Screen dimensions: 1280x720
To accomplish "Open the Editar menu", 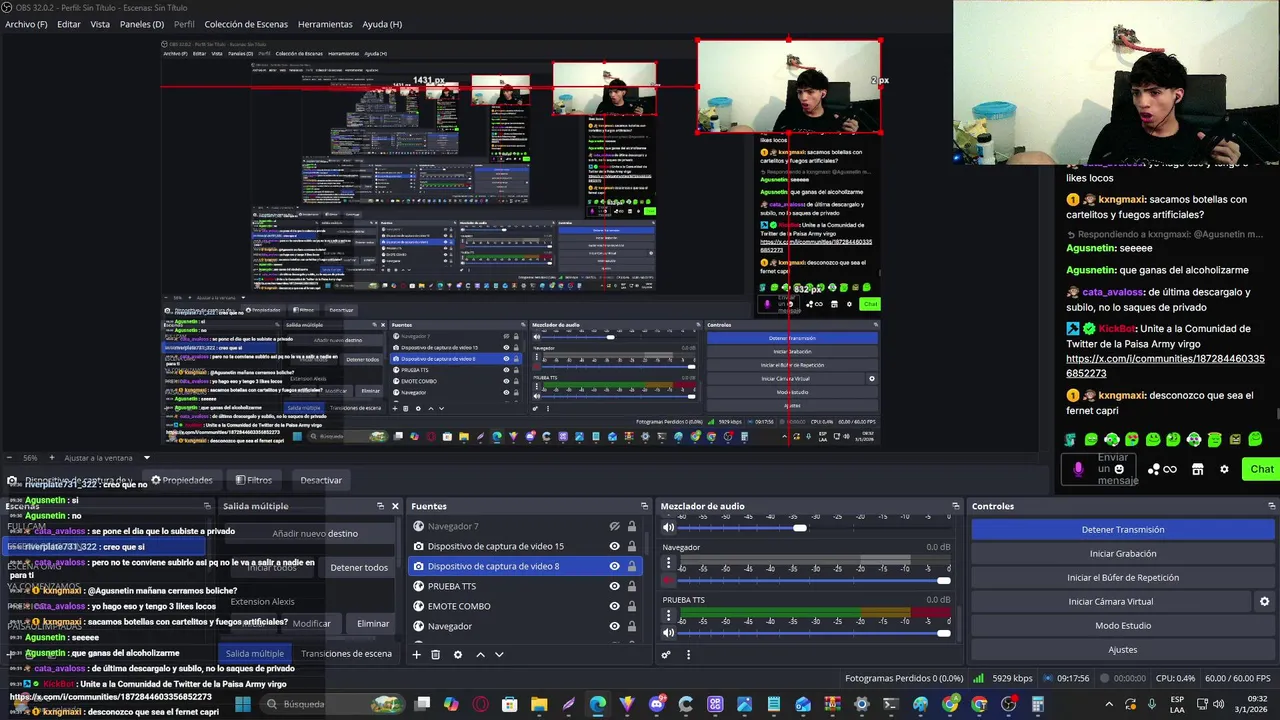I will click(x=69, y=24).
